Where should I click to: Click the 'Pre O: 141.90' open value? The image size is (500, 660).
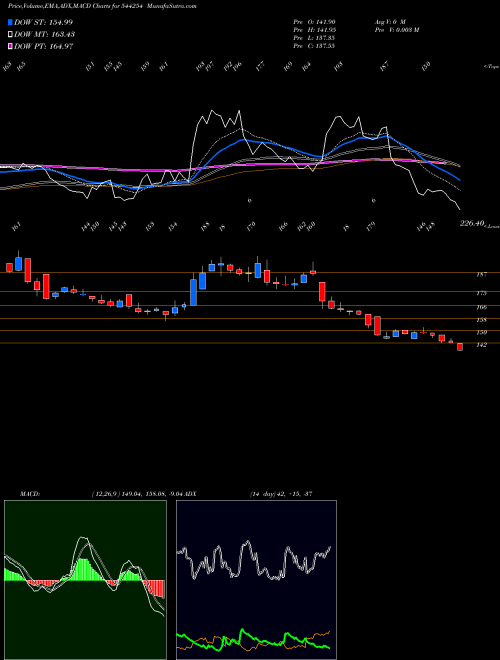(314, 22)
